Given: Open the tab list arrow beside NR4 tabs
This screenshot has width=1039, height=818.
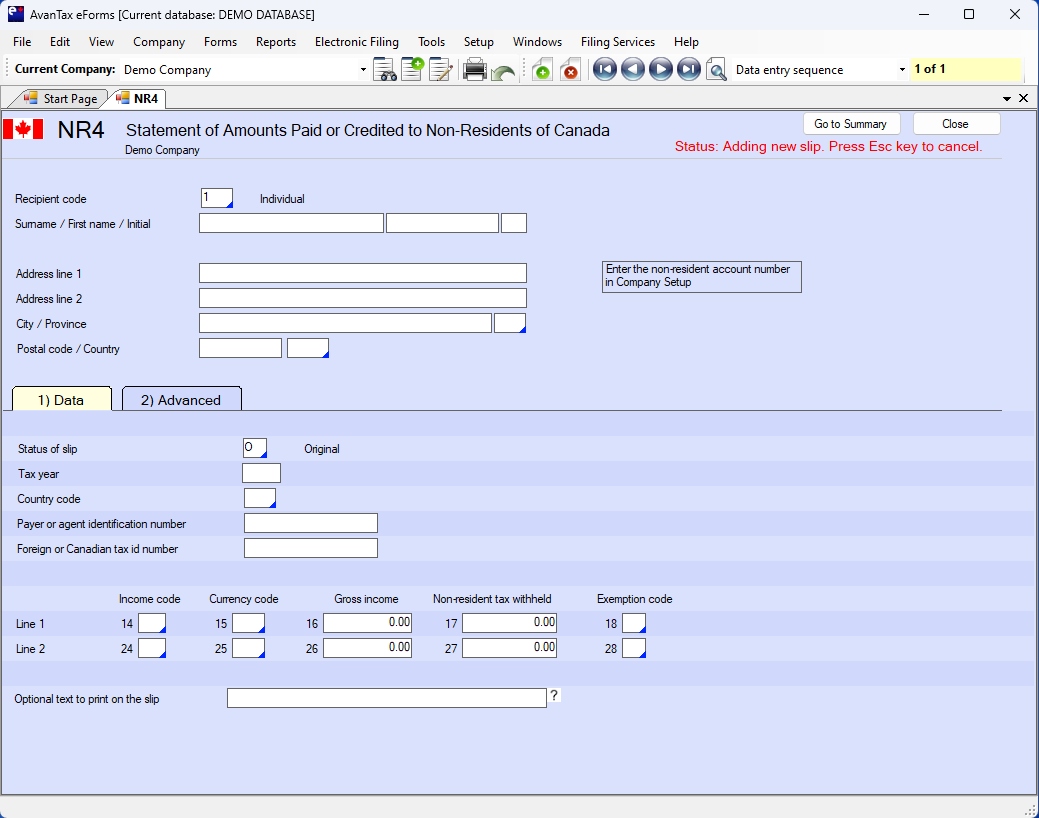Looking at the screenshot, I should [x=1007, y=99].
